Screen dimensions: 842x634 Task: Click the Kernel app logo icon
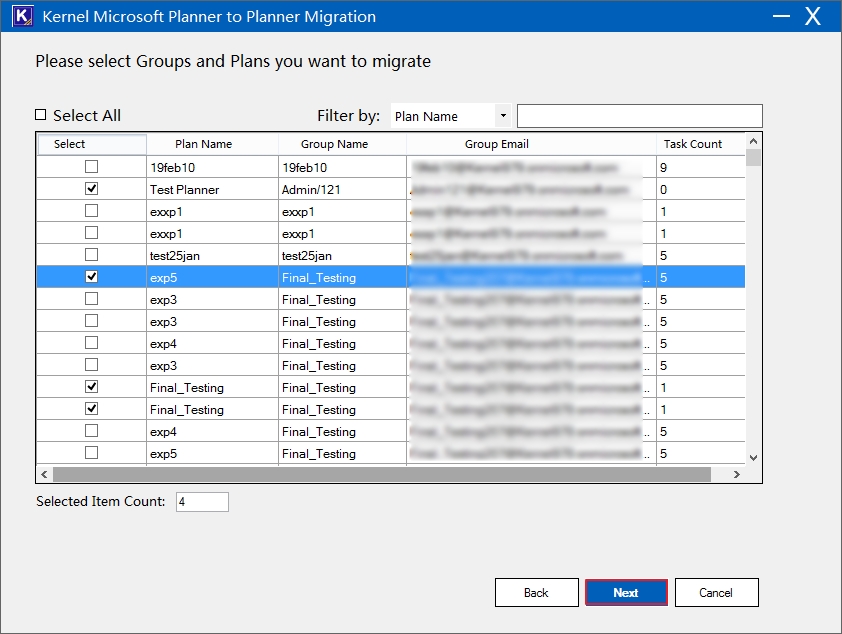(x=23, y=16)
